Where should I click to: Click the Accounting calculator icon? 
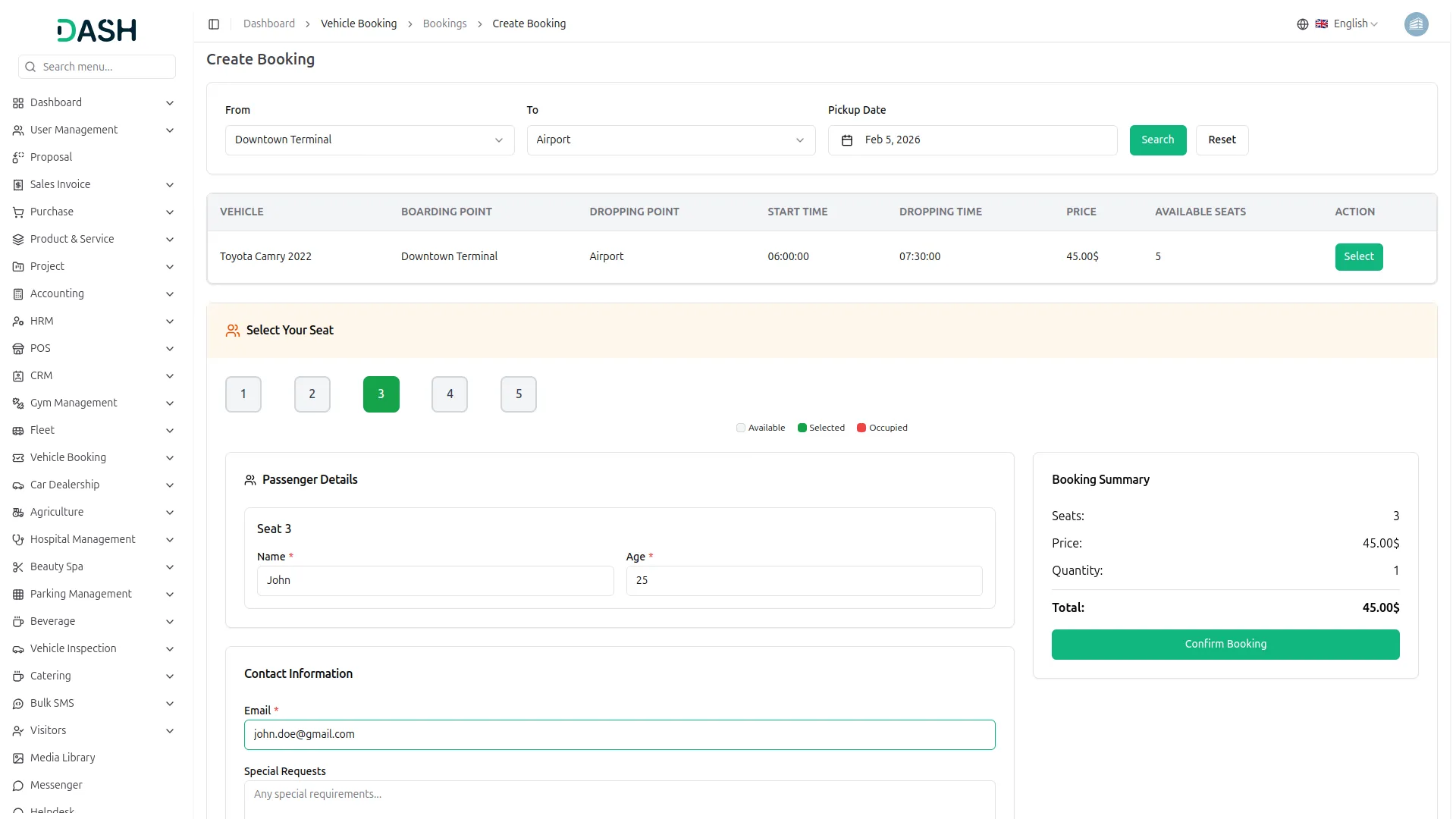18,294
